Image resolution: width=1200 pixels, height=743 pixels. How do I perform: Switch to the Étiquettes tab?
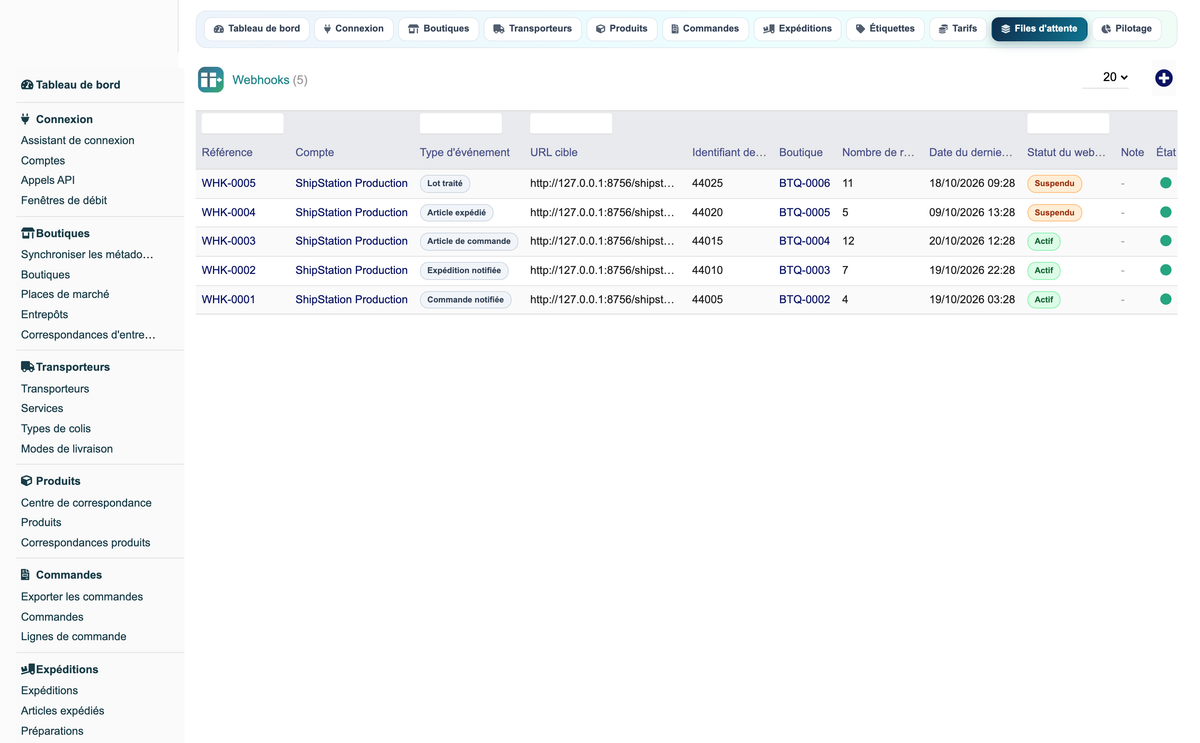point(885,29)
